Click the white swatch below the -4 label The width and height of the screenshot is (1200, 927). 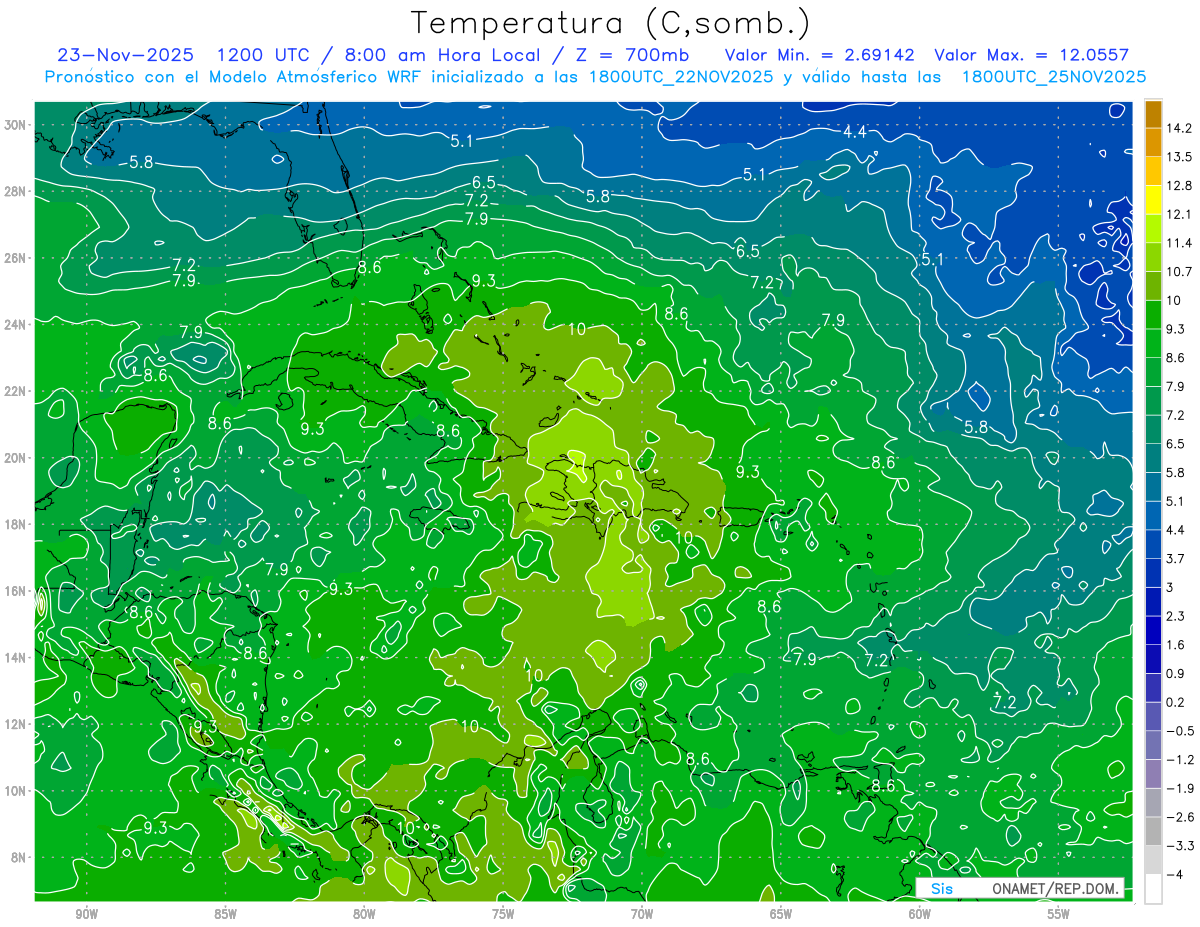(1153, 889)
